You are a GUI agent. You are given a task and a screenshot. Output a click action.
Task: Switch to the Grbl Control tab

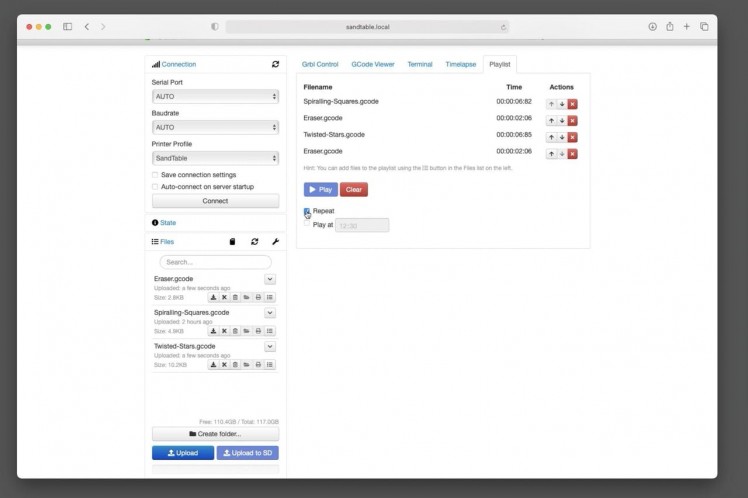pos(320,64)
